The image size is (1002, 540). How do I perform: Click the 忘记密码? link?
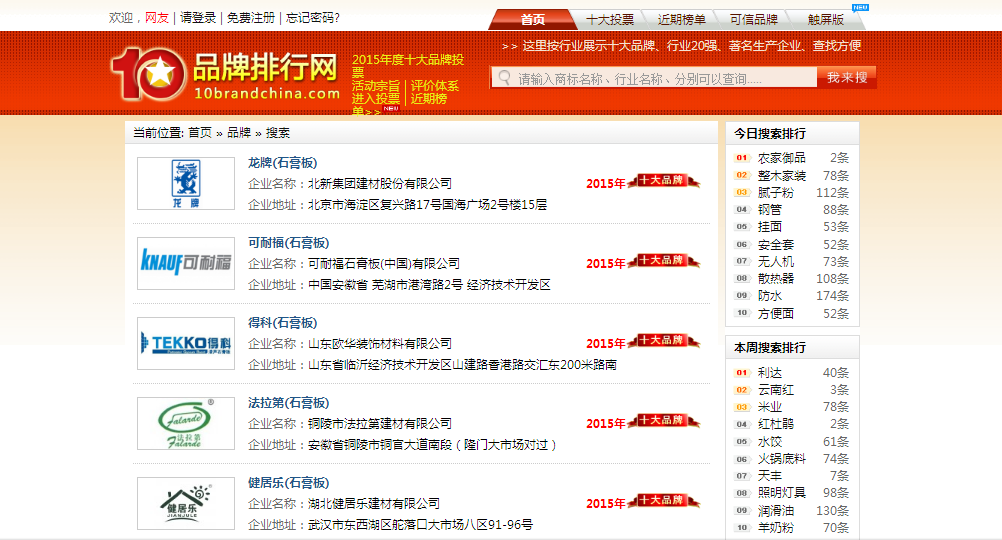pyautogui.click(x=312, y=18)
